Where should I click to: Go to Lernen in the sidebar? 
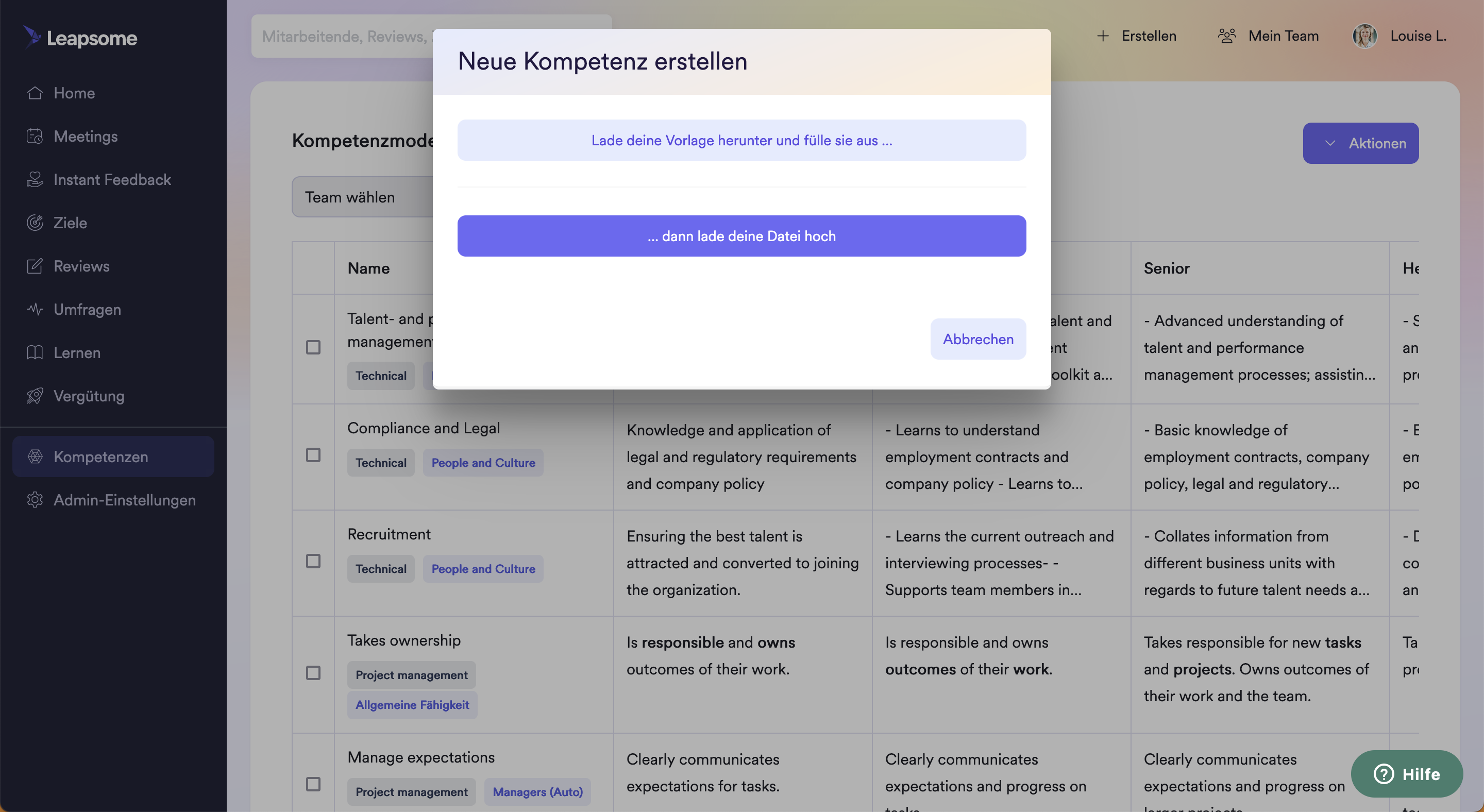77,353
